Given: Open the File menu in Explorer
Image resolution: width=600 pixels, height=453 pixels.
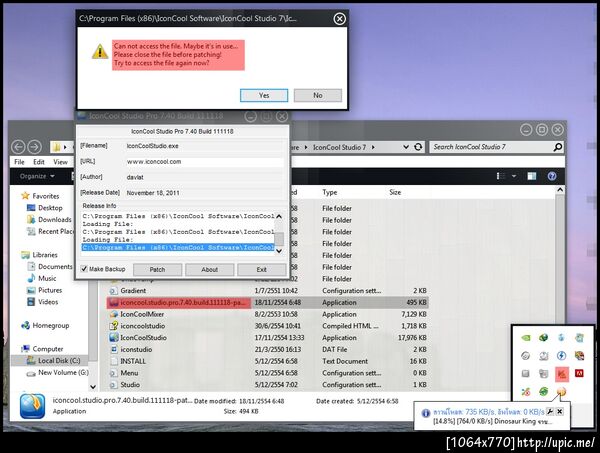Looking at the screenshot, I should click(x=19, y=162).
